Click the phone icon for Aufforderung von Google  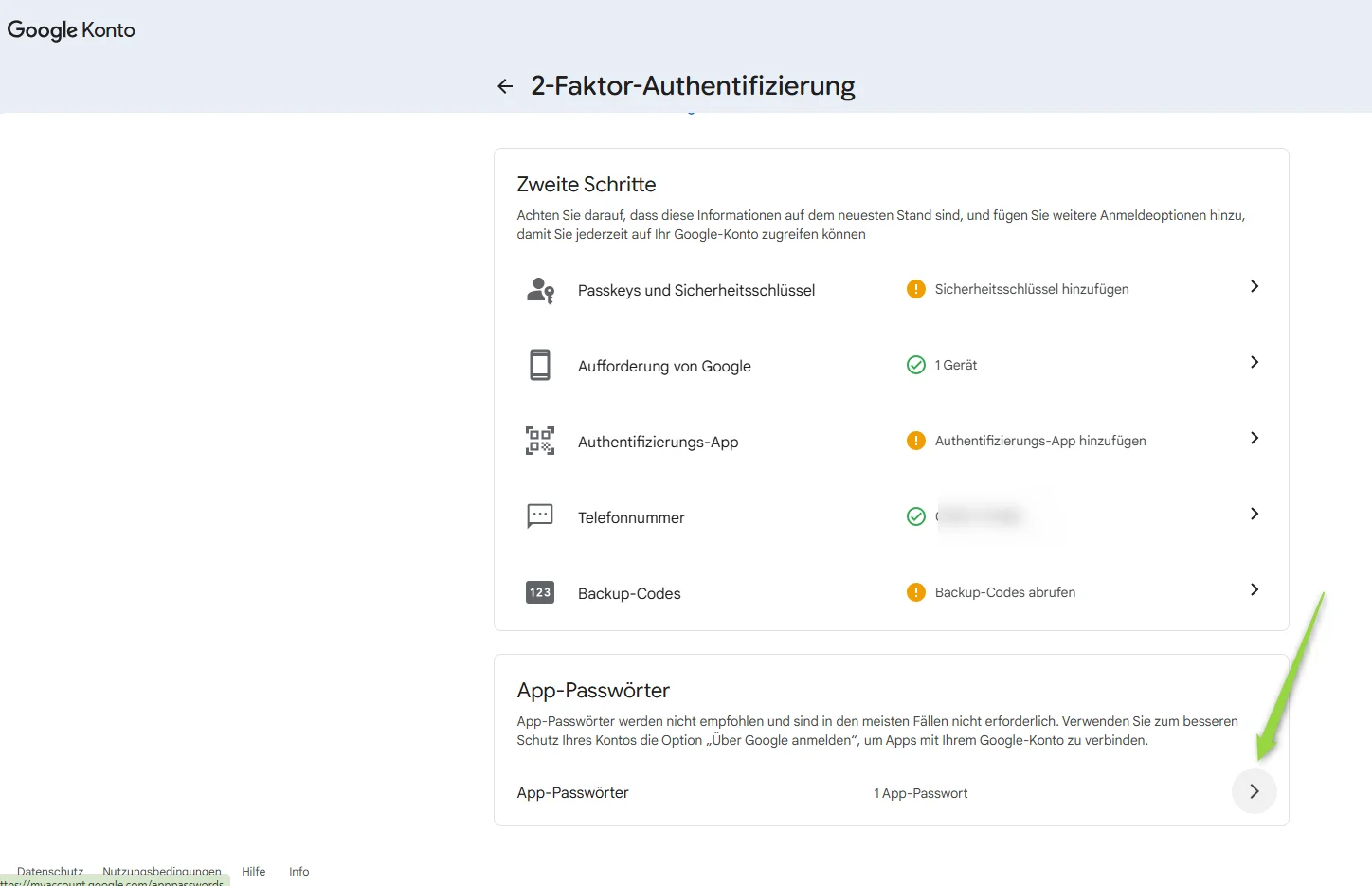[x=540, y=365]
